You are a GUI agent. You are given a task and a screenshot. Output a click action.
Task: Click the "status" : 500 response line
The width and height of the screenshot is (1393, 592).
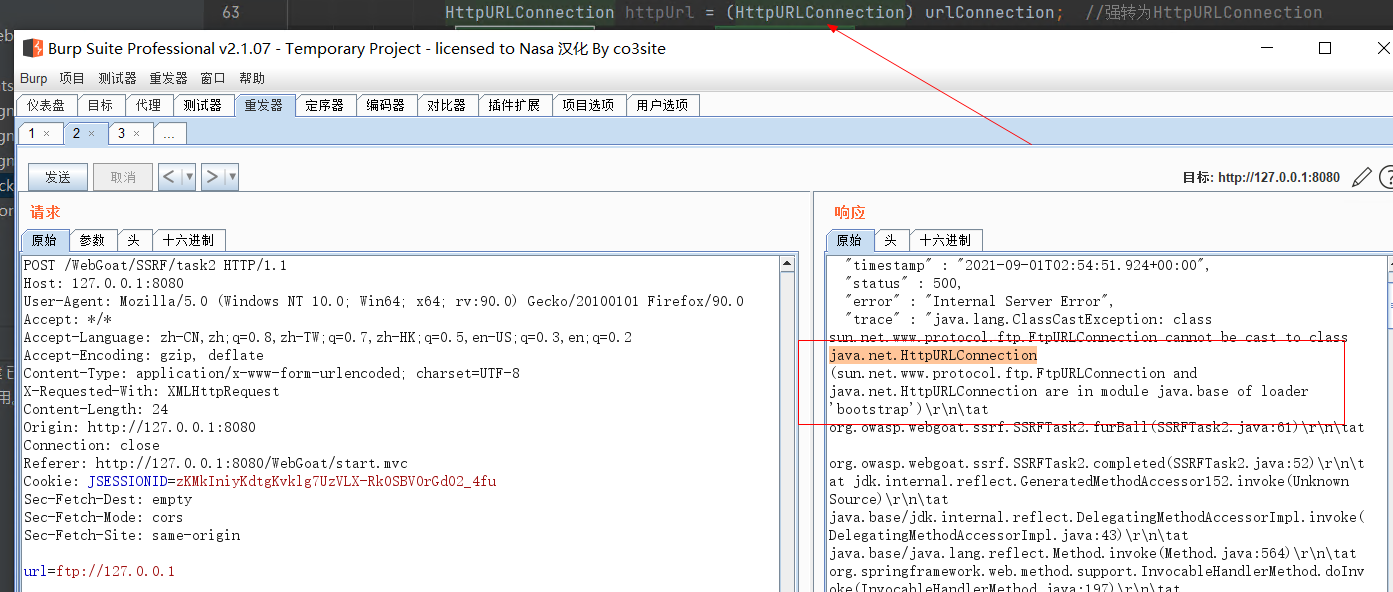pyautogui.click(x=904, y=283)
